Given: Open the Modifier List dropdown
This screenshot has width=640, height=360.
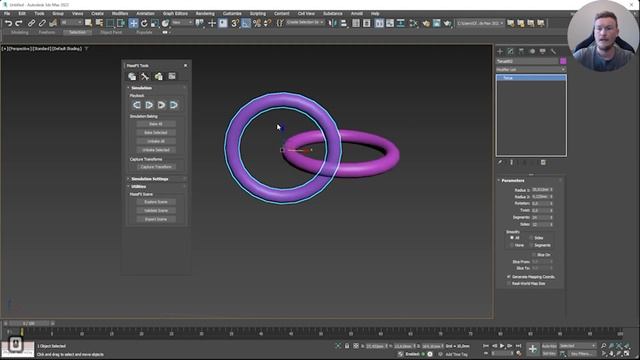Looking at the screenshot, I should (531, 70).
